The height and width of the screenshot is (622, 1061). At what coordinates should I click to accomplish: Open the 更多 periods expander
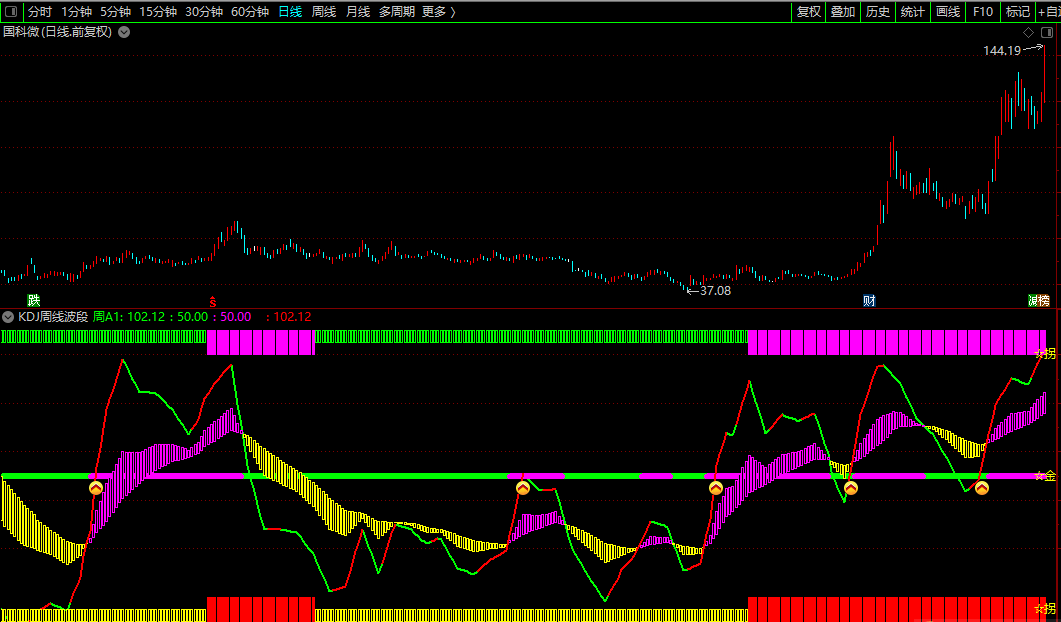point(438,12)
